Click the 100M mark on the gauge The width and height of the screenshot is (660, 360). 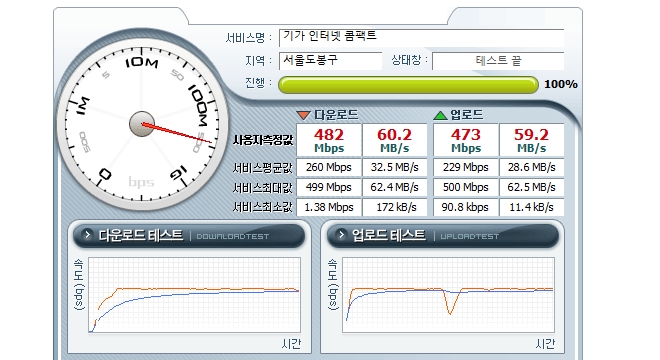pos(198,106)
